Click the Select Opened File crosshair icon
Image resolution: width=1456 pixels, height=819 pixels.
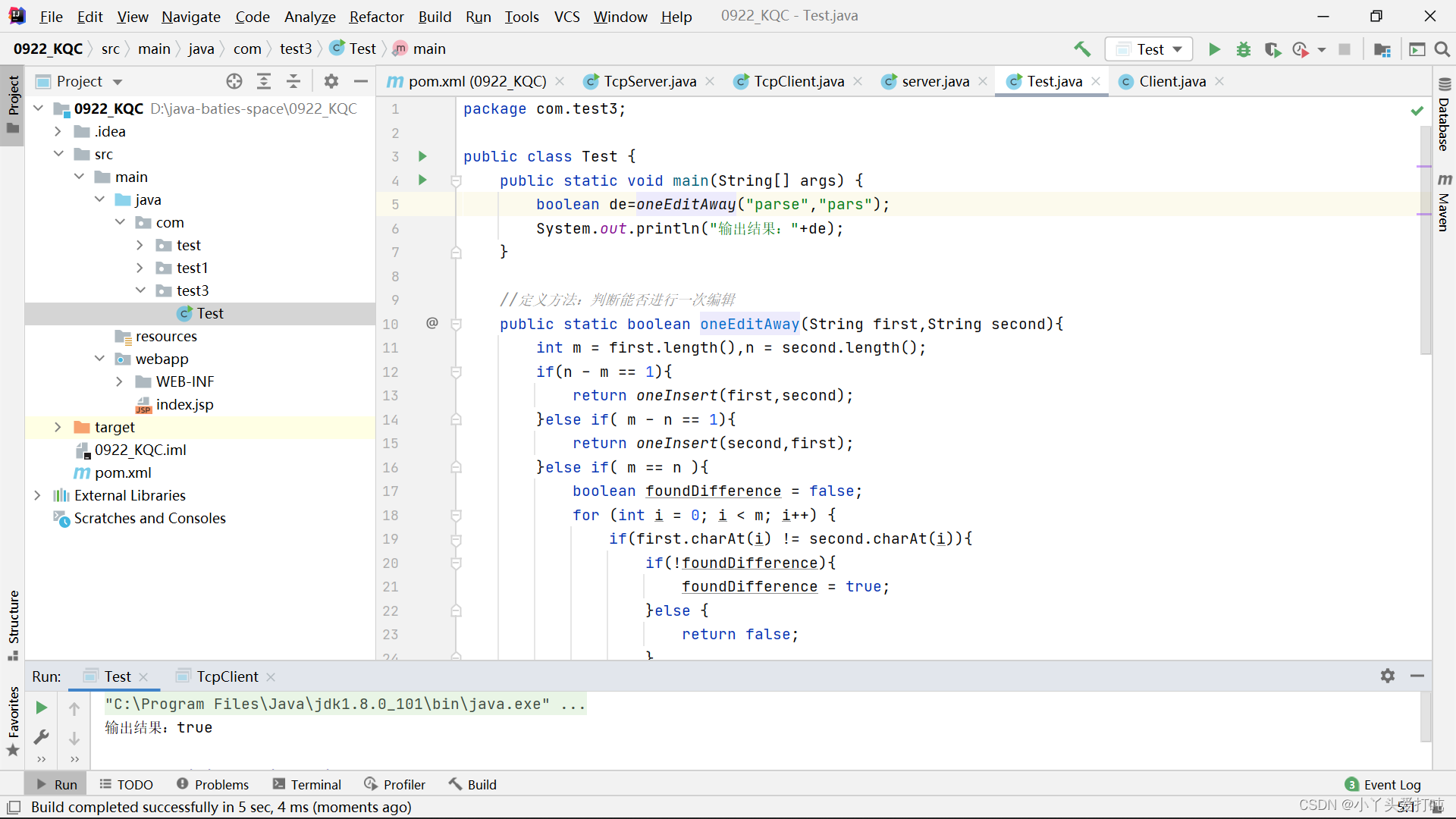pyautogui.click(x=234, y=81)
